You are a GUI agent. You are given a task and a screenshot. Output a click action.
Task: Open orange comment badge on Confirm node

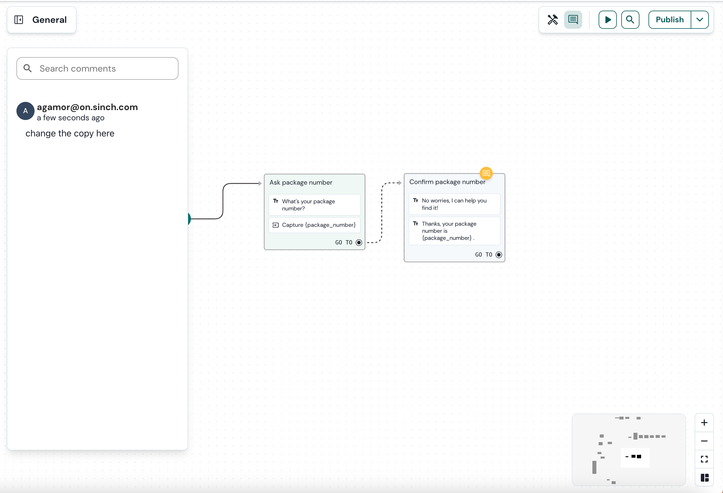486,173
